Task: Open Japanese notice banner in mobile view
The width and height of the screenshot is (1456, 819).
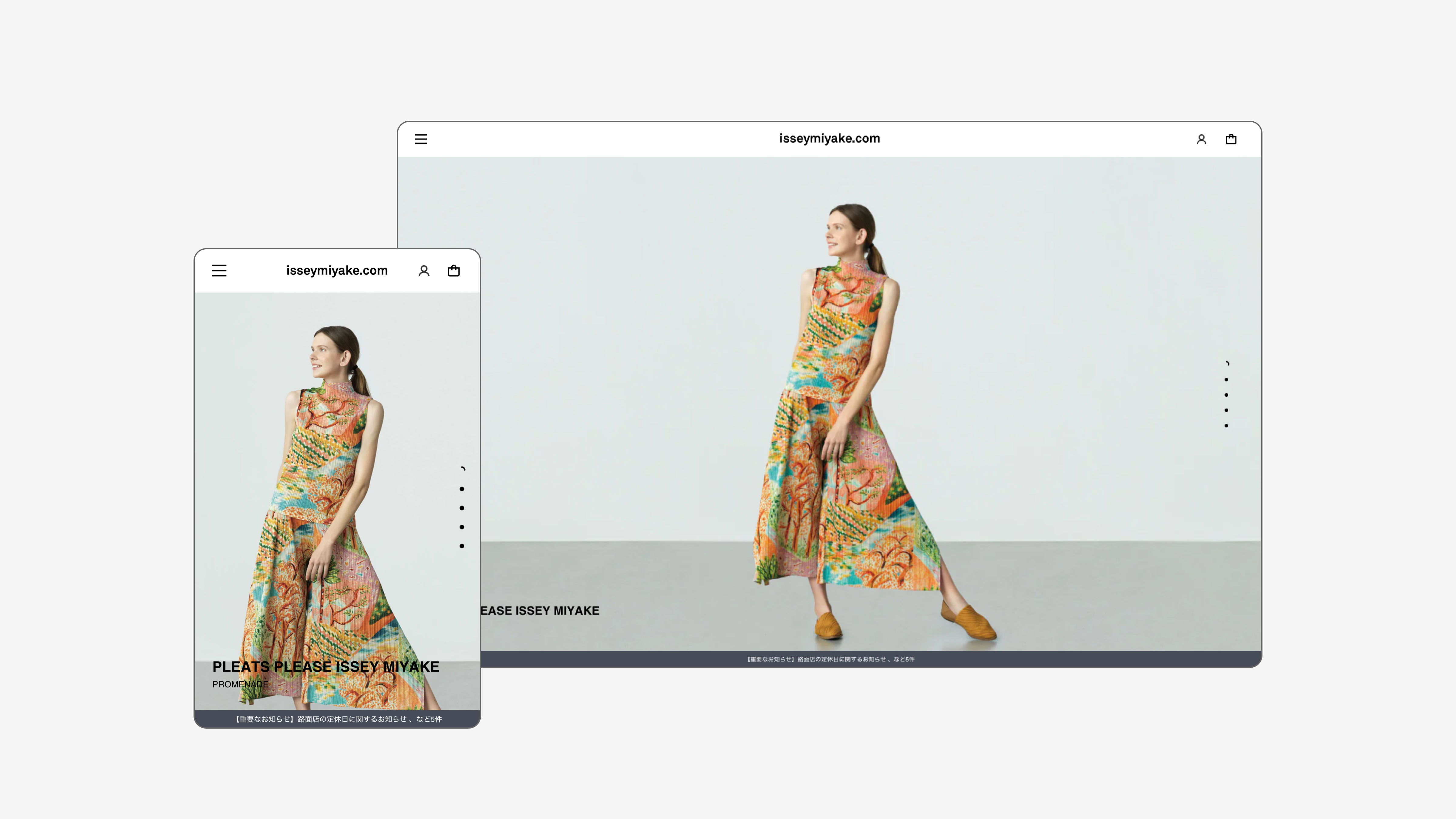Action: click(337, 719)
